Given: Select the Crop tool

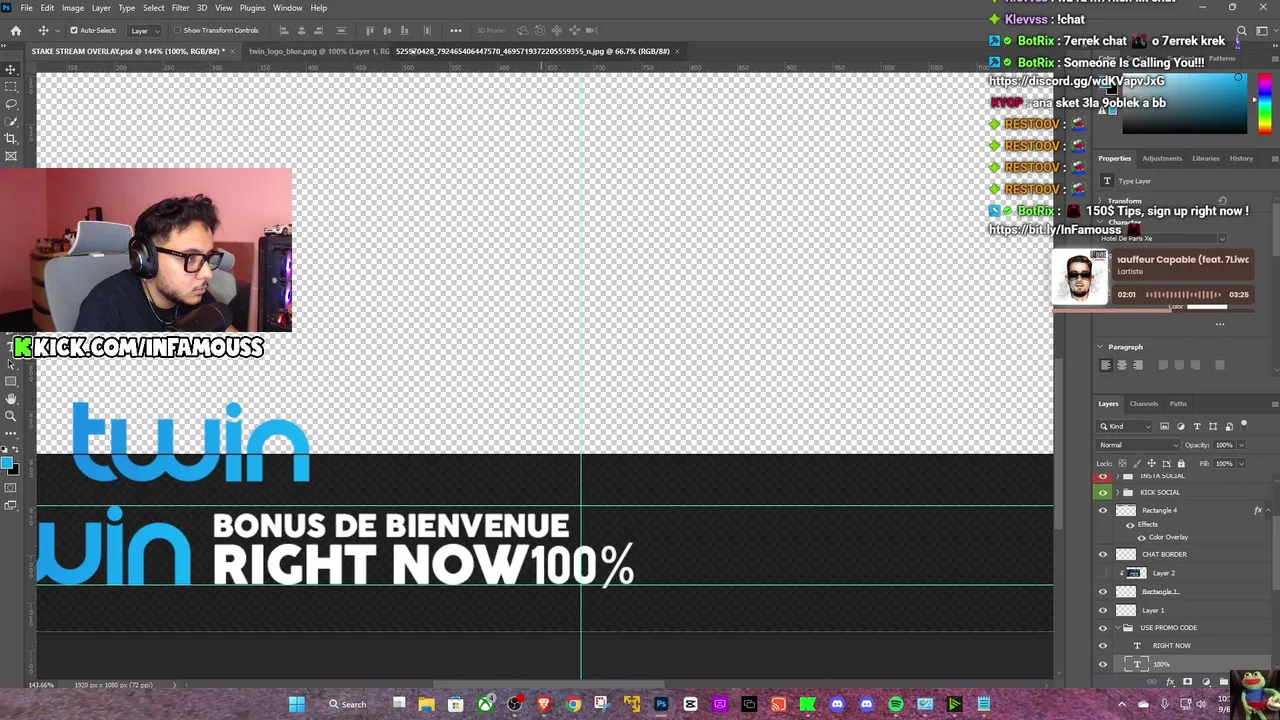Looking at the screenshot, I should [x=11, y=138].
